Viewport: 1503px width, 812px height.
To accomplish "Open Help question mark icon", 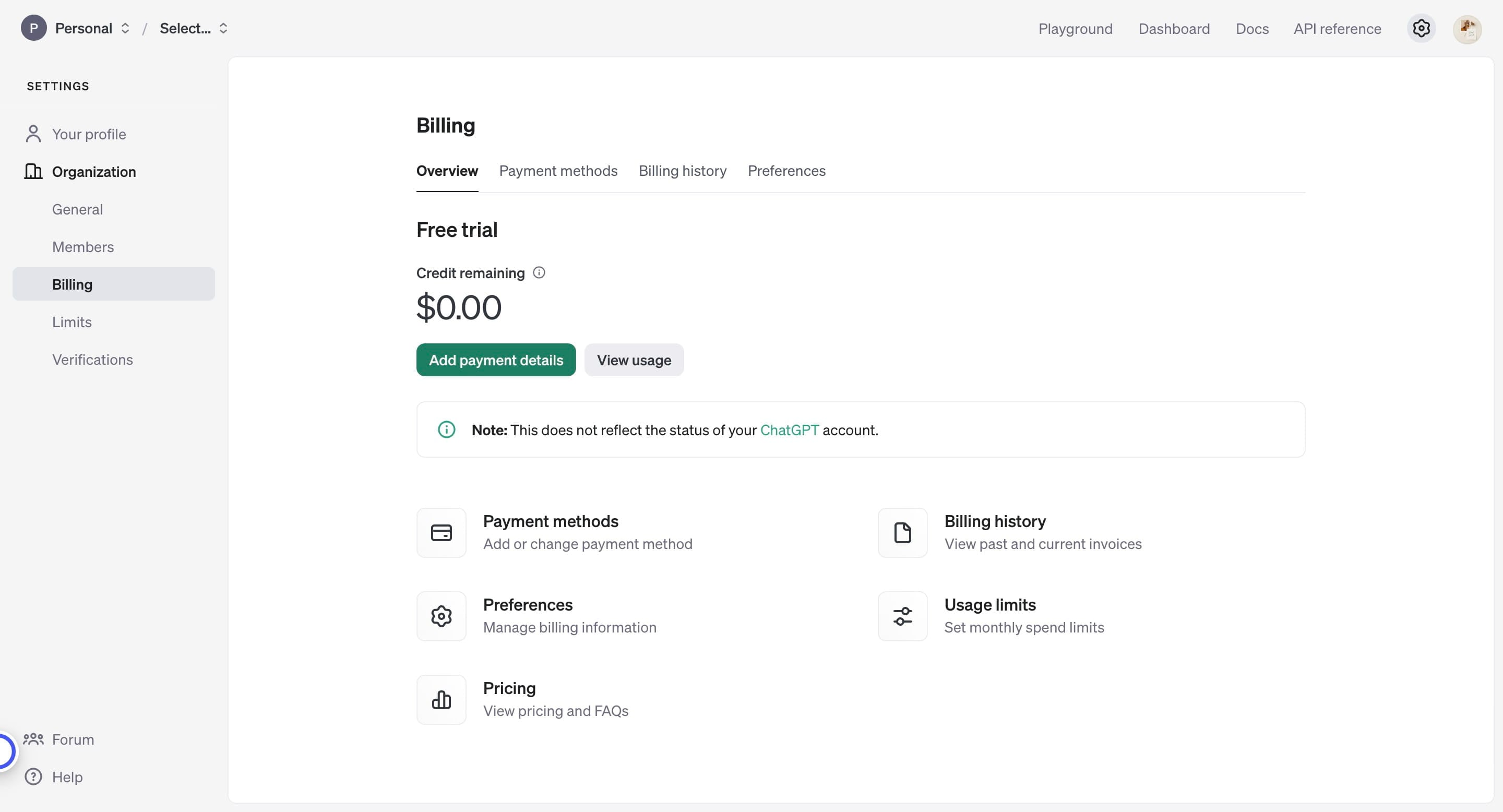I will [x=33, y=777].
